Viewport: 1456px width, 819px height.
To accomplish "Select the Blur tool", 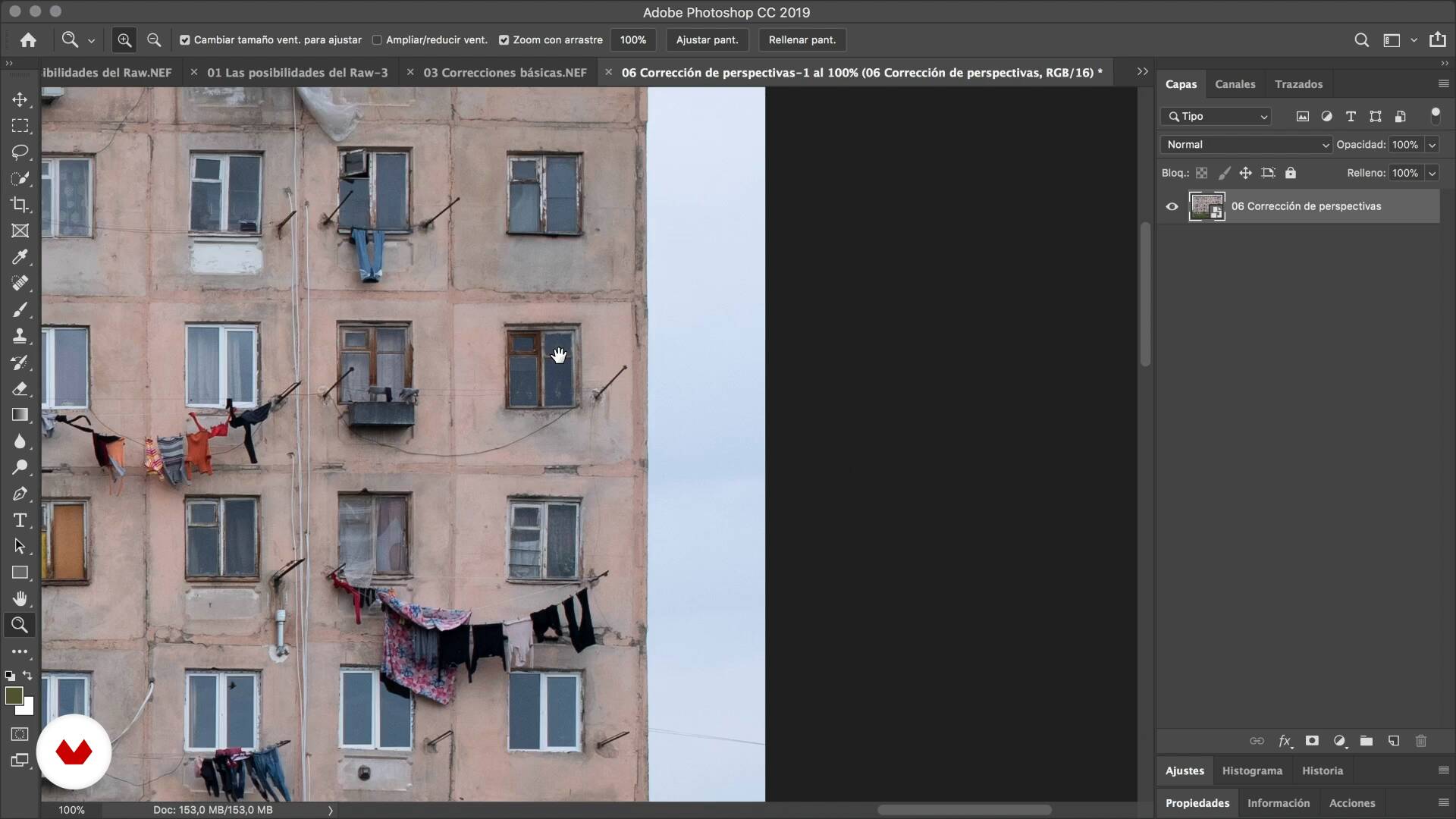I will point(20,441).
